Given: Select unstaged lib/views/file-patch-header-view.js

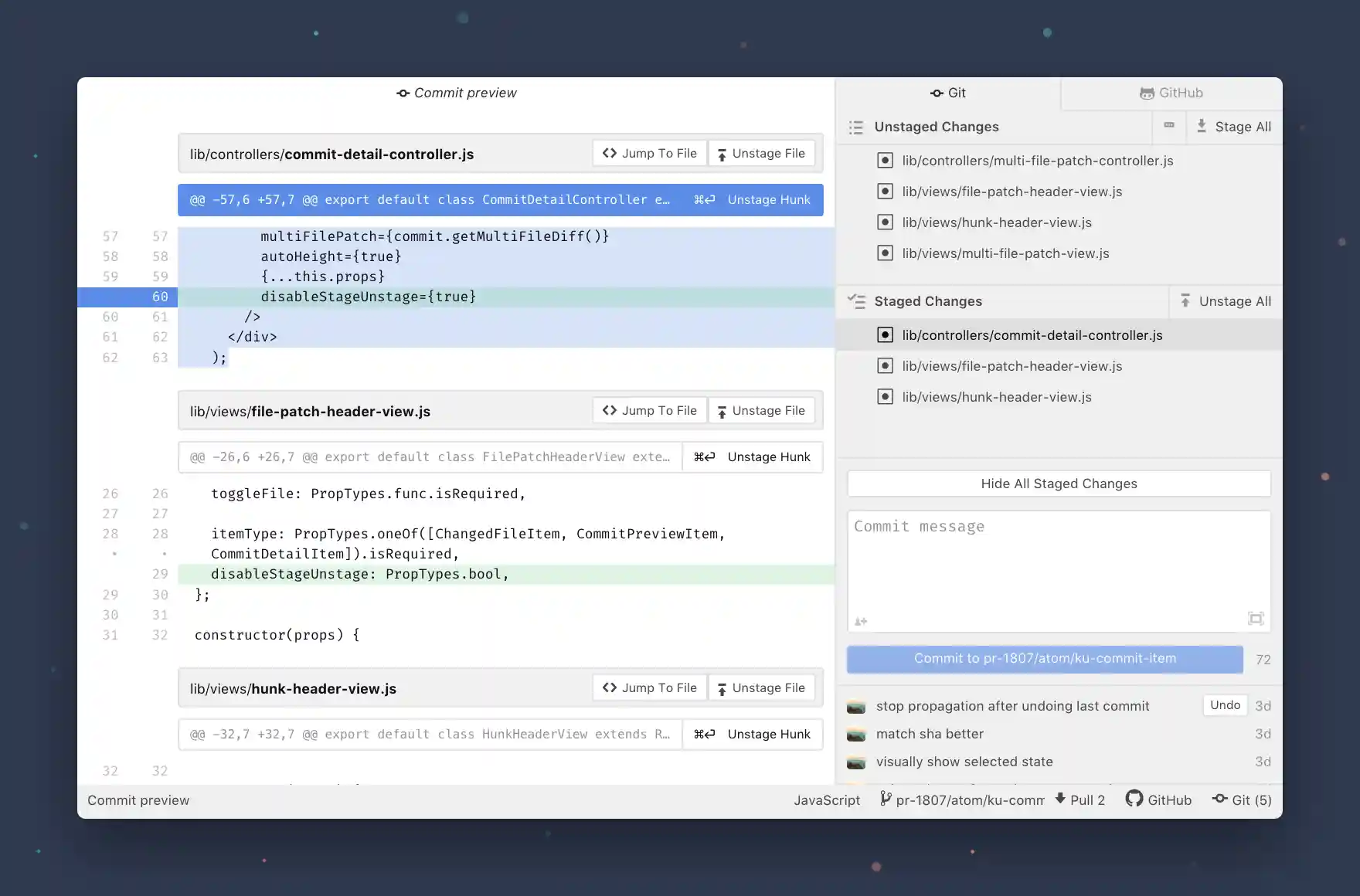Looking at the screenshot, I should 1059,192.
